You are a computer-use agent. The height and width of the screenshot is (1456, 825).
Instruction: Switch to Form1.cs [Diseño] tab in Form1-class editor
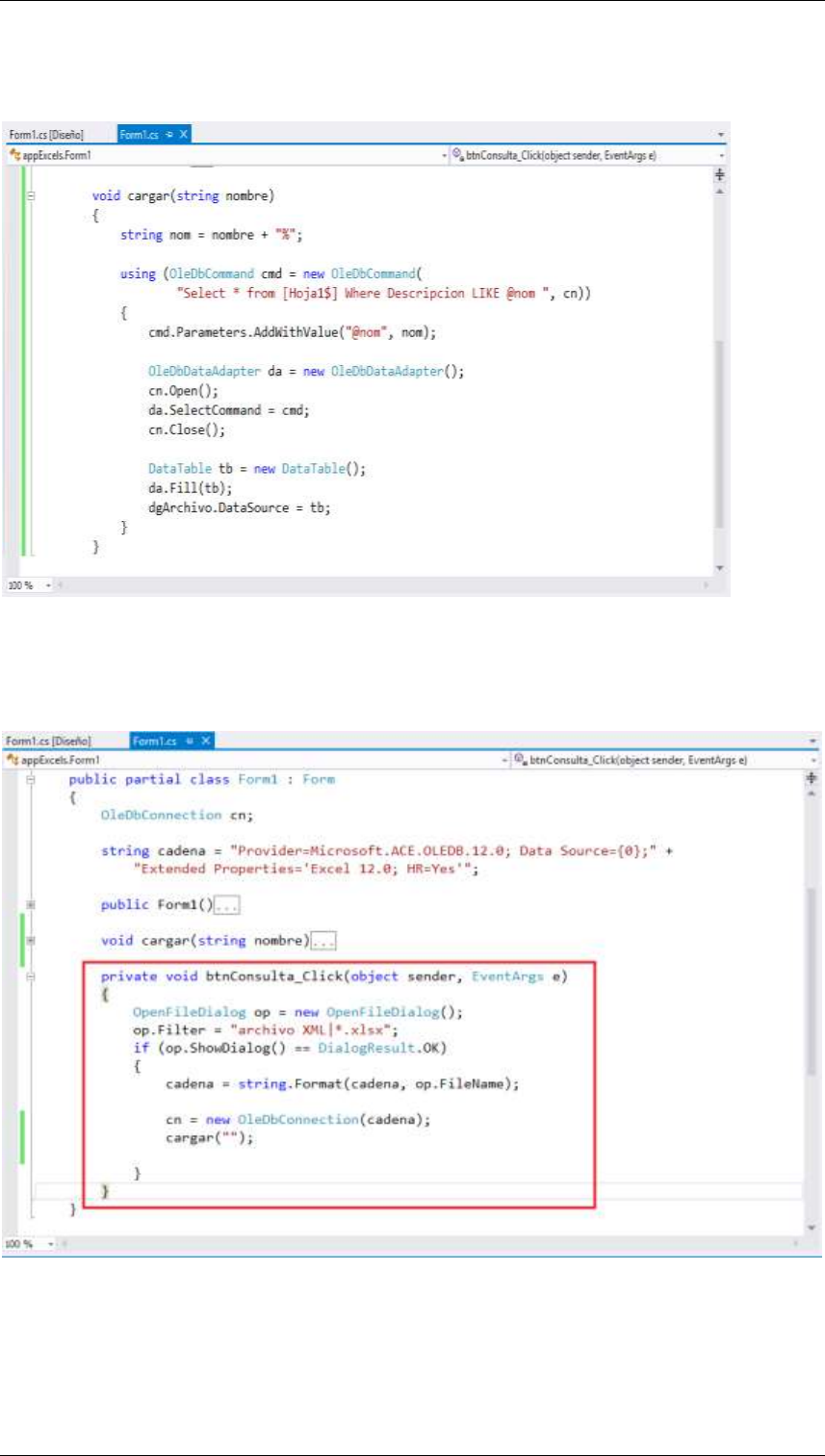point(48,741)
